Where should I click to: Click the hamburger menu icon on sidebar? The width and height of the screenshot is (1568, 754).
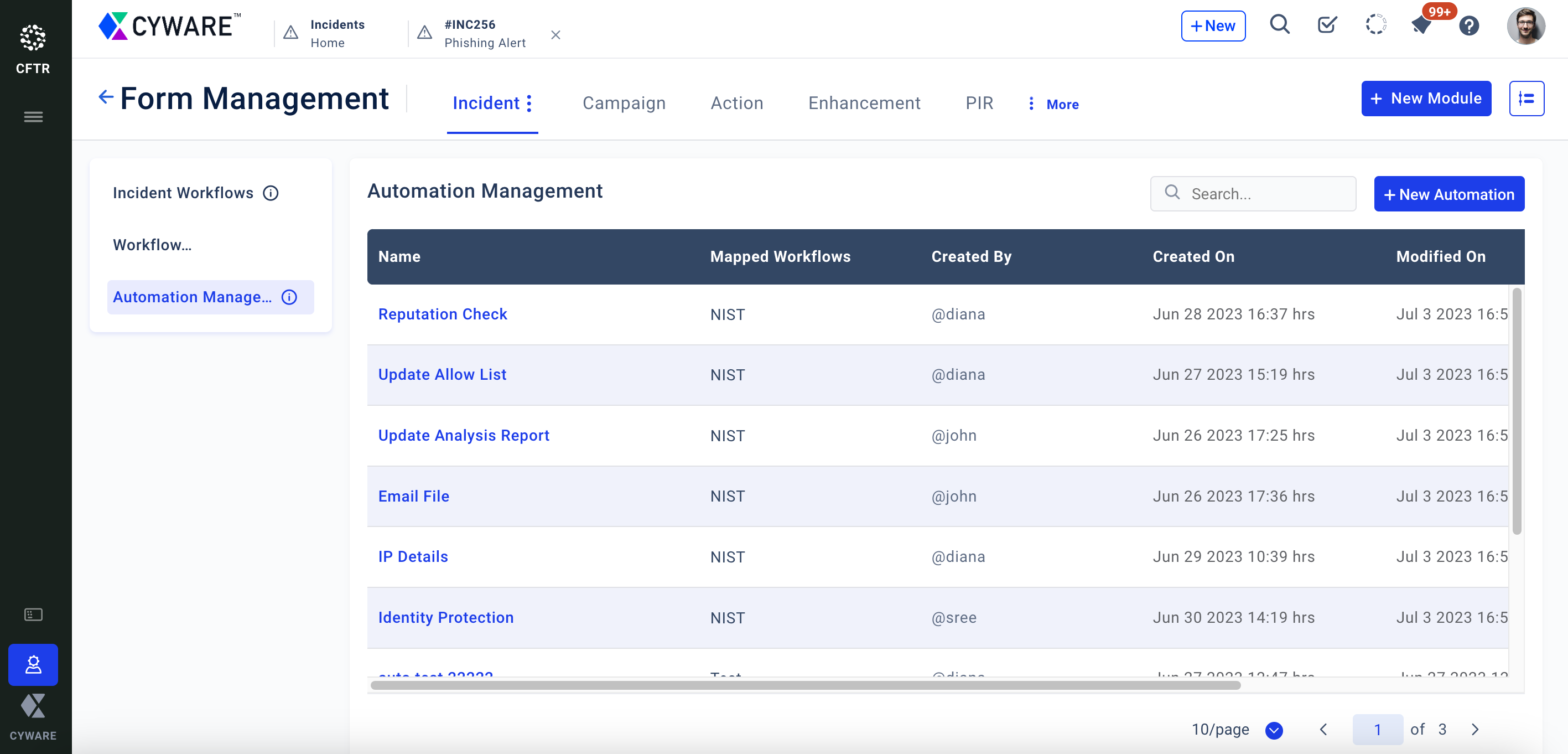pos(34,116)
